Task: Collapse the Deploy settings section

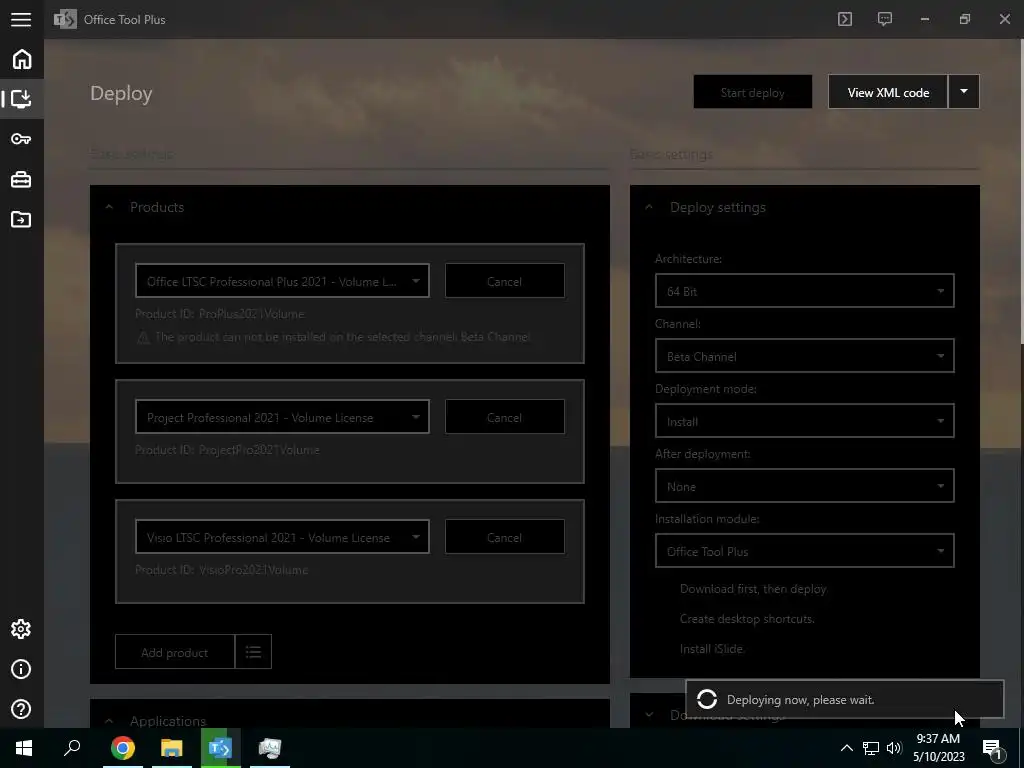Action: pyautogui.click(x=648, y=207)
